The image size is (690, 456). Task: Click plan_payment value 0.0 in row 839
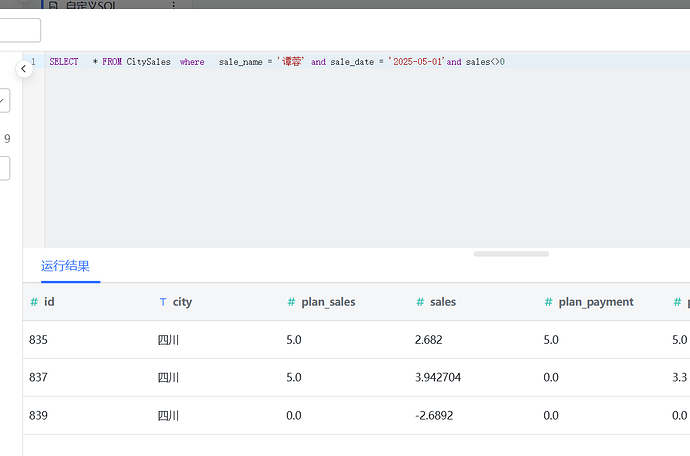pos(551,416)
